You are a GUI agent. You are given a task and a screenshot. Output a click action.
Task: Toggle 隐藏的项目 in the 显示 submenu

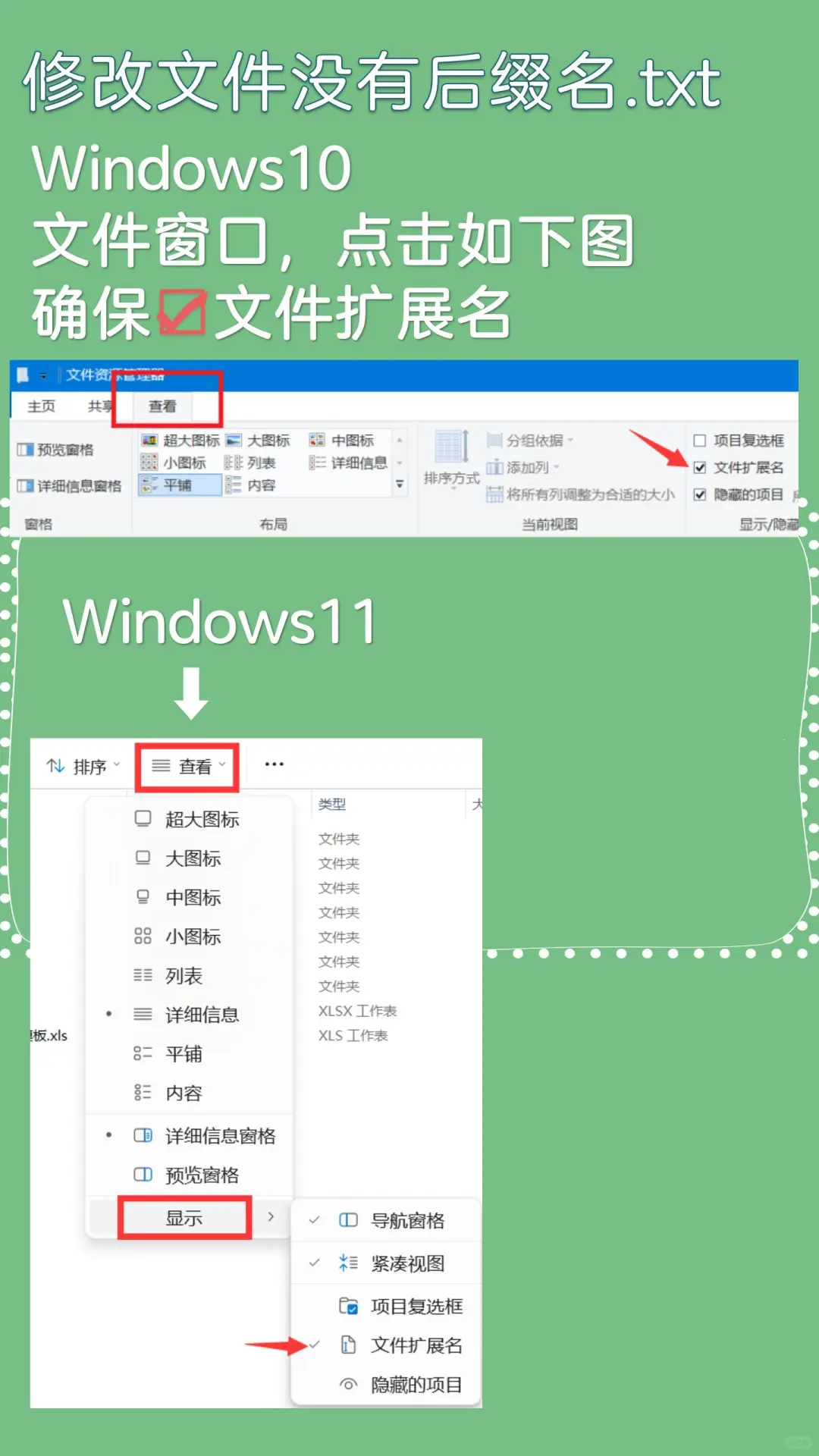point(387,1385)
